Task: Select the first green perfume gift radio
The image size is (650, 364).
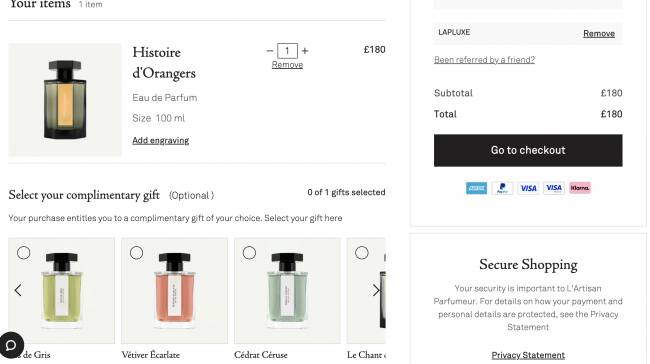Action: (24, 252)
